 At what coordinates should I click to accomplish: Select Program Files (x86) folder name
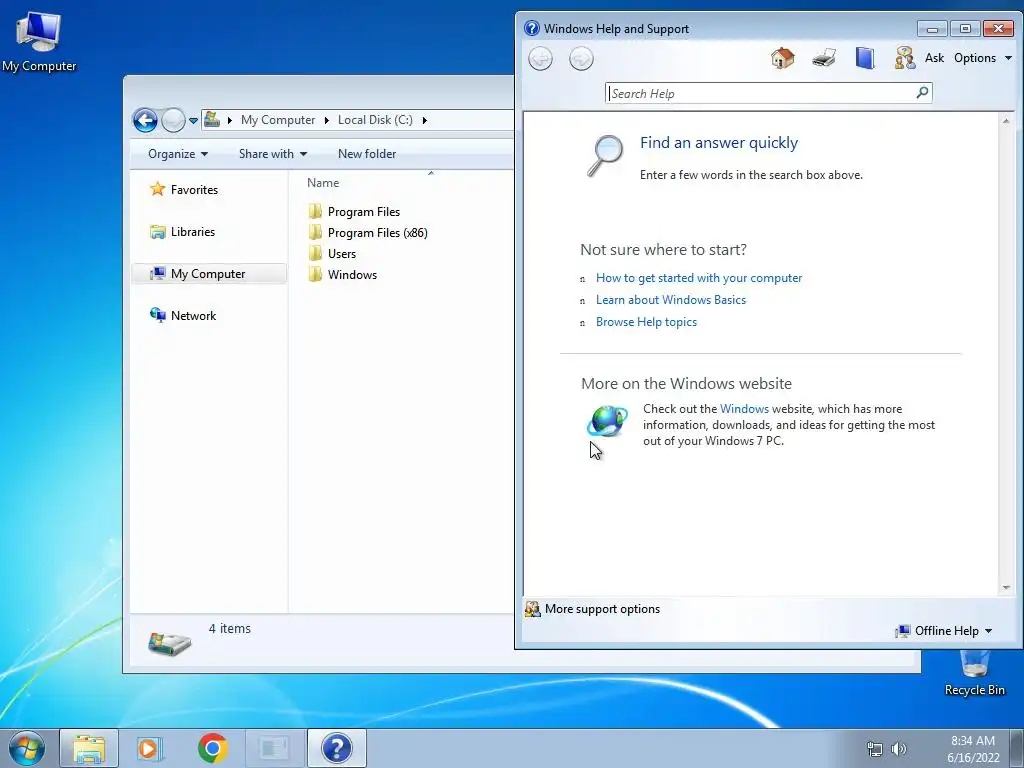pos(377,232)
